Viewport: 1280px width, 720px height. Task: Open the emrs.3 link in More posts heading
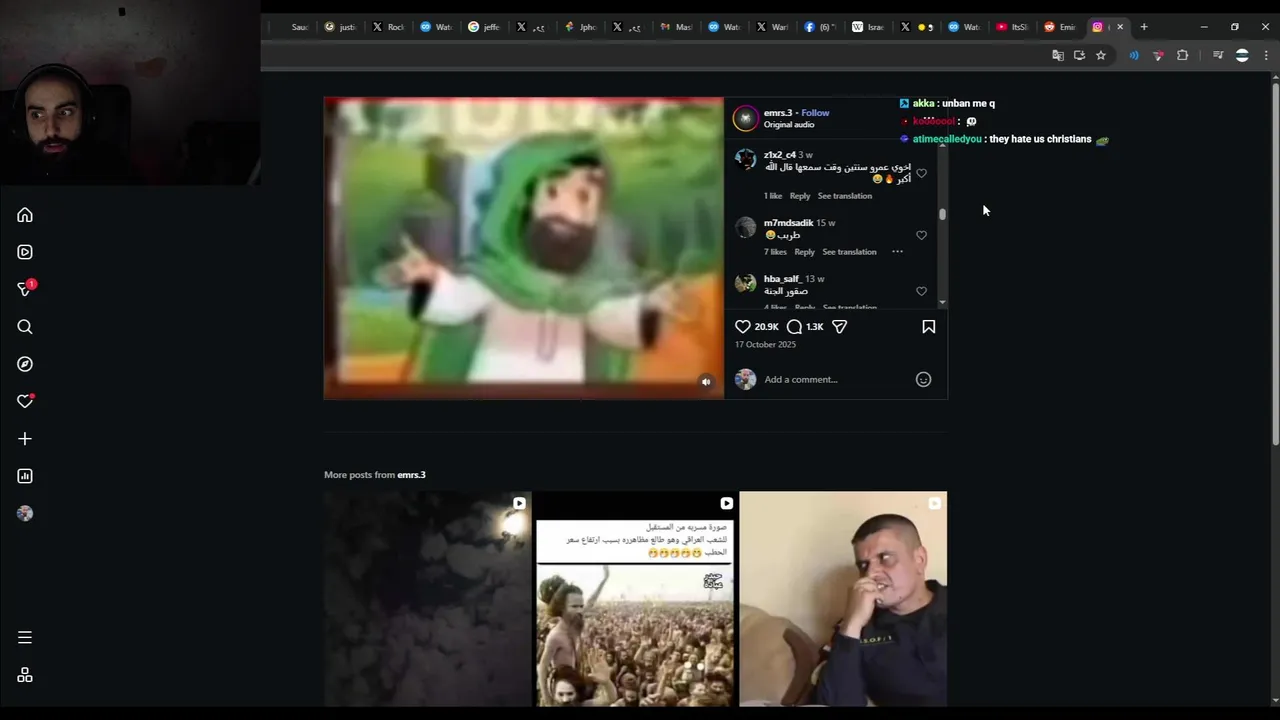pos(411,475)
